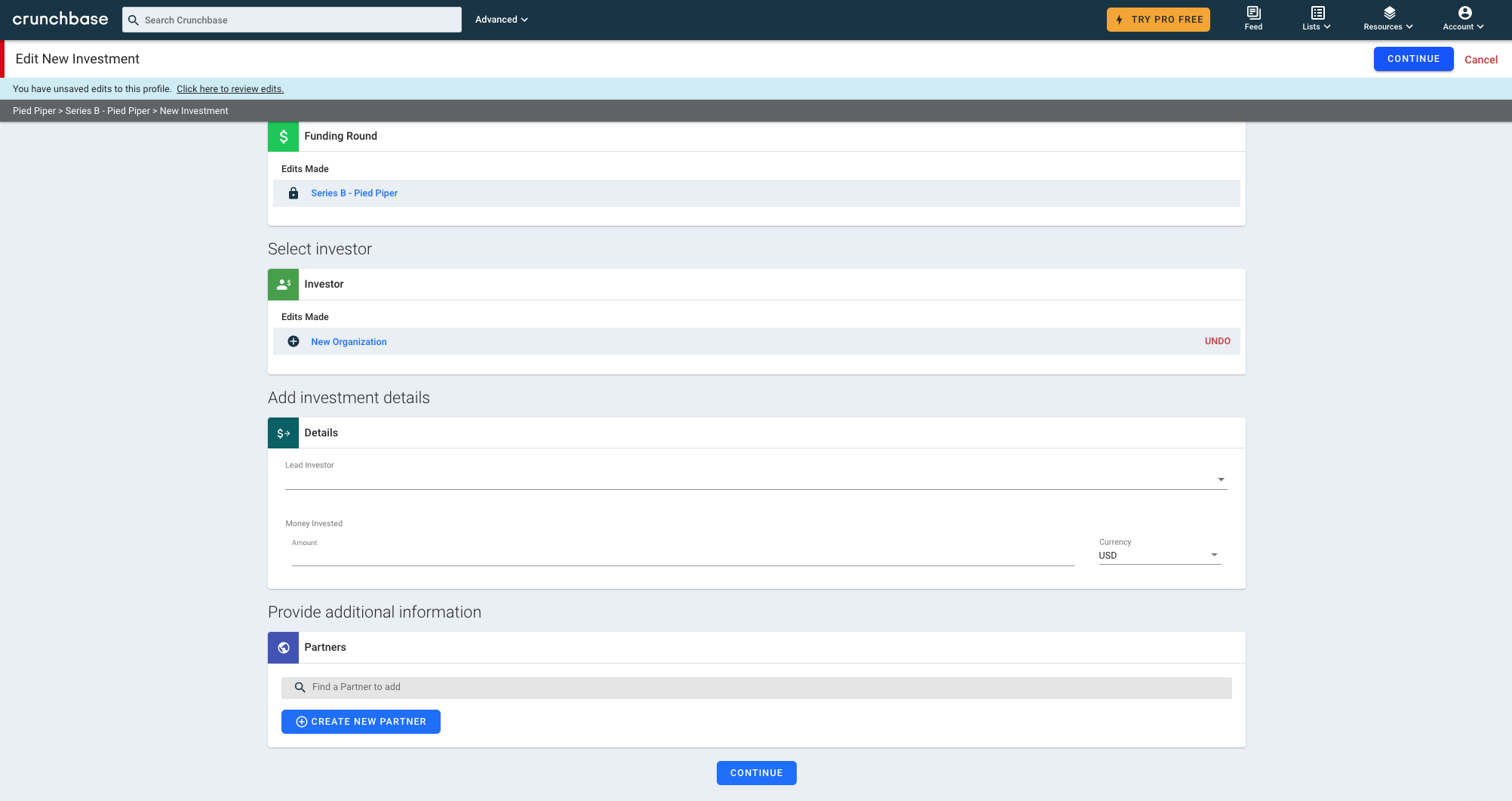Open the Account avatar icon
The width and height of the screenshot is (1512, 801).
pos(1464,13)
